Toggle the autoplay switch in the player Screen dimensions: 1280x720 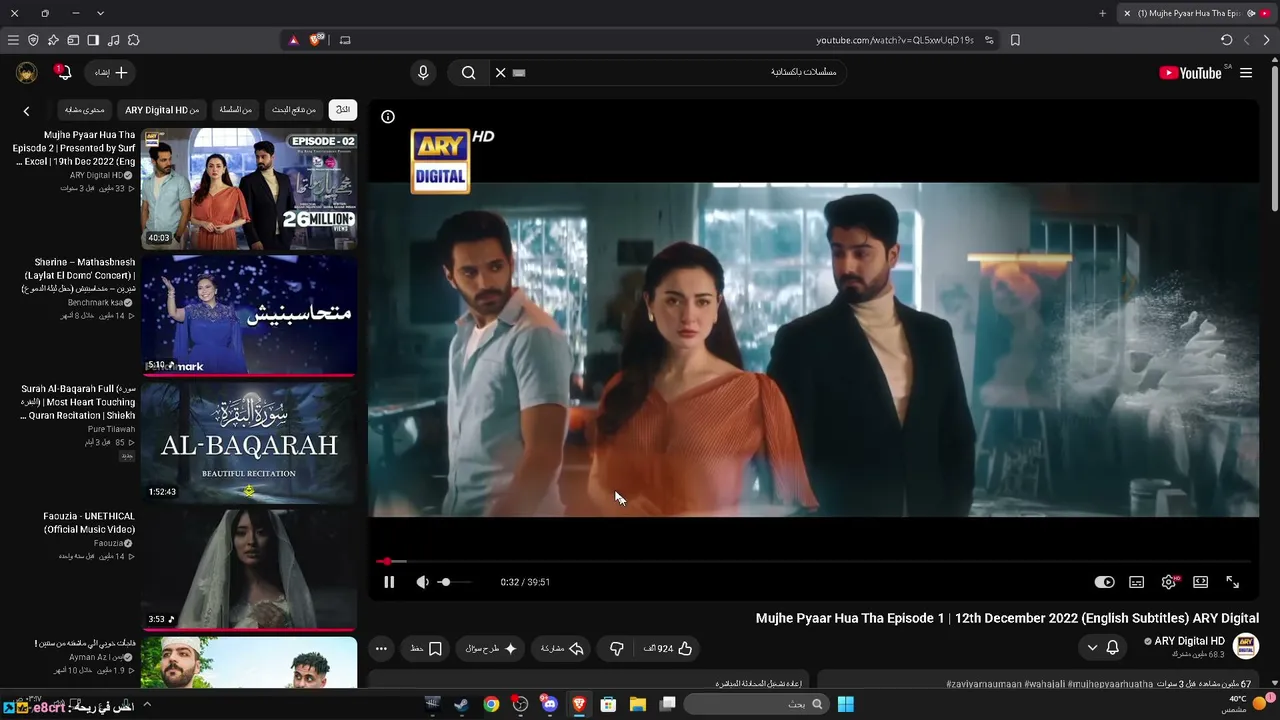1104,582
